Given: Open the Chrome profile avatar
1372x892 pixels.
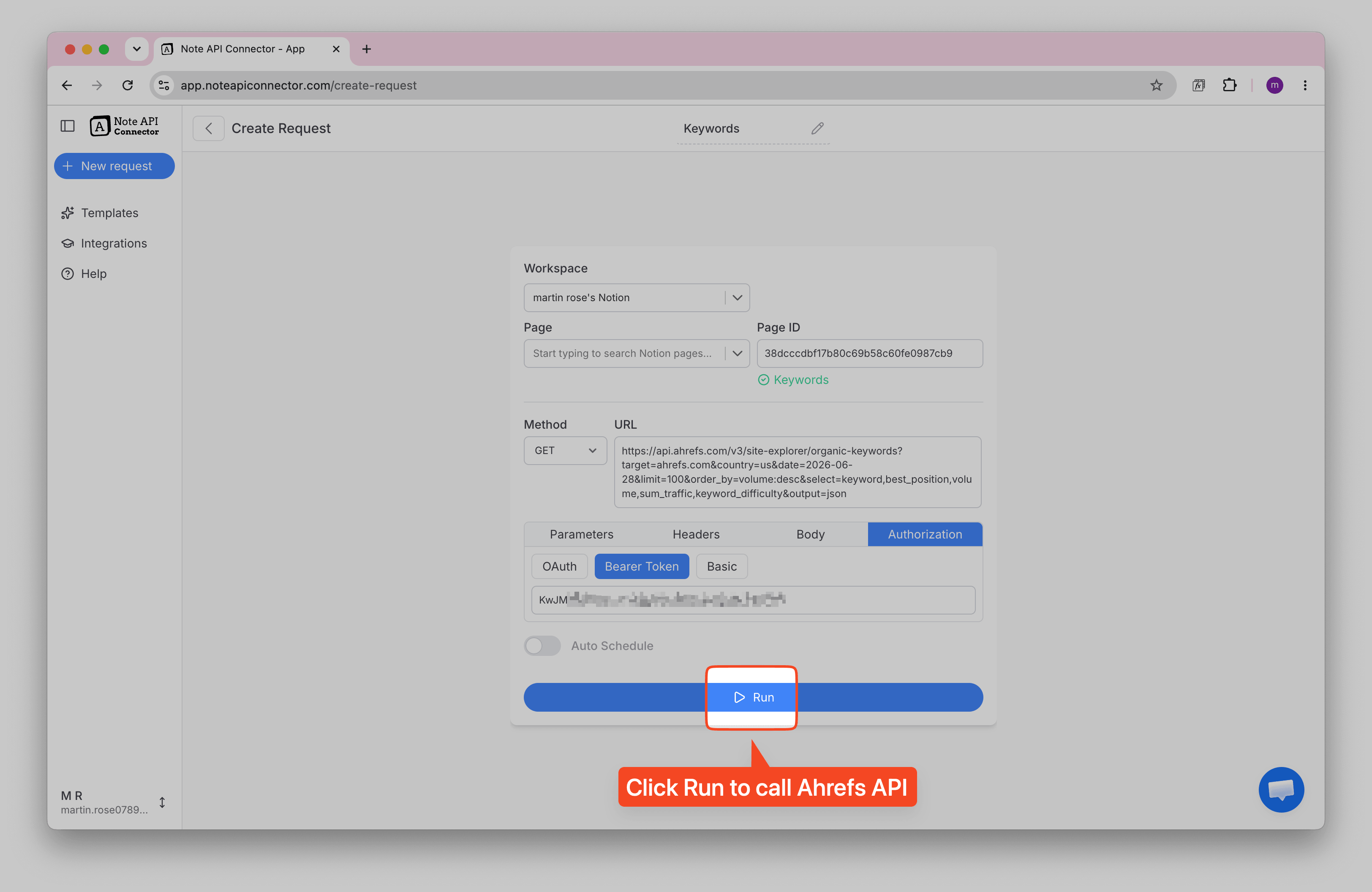Looking at the screenshot, I should tap(1274, 85).
